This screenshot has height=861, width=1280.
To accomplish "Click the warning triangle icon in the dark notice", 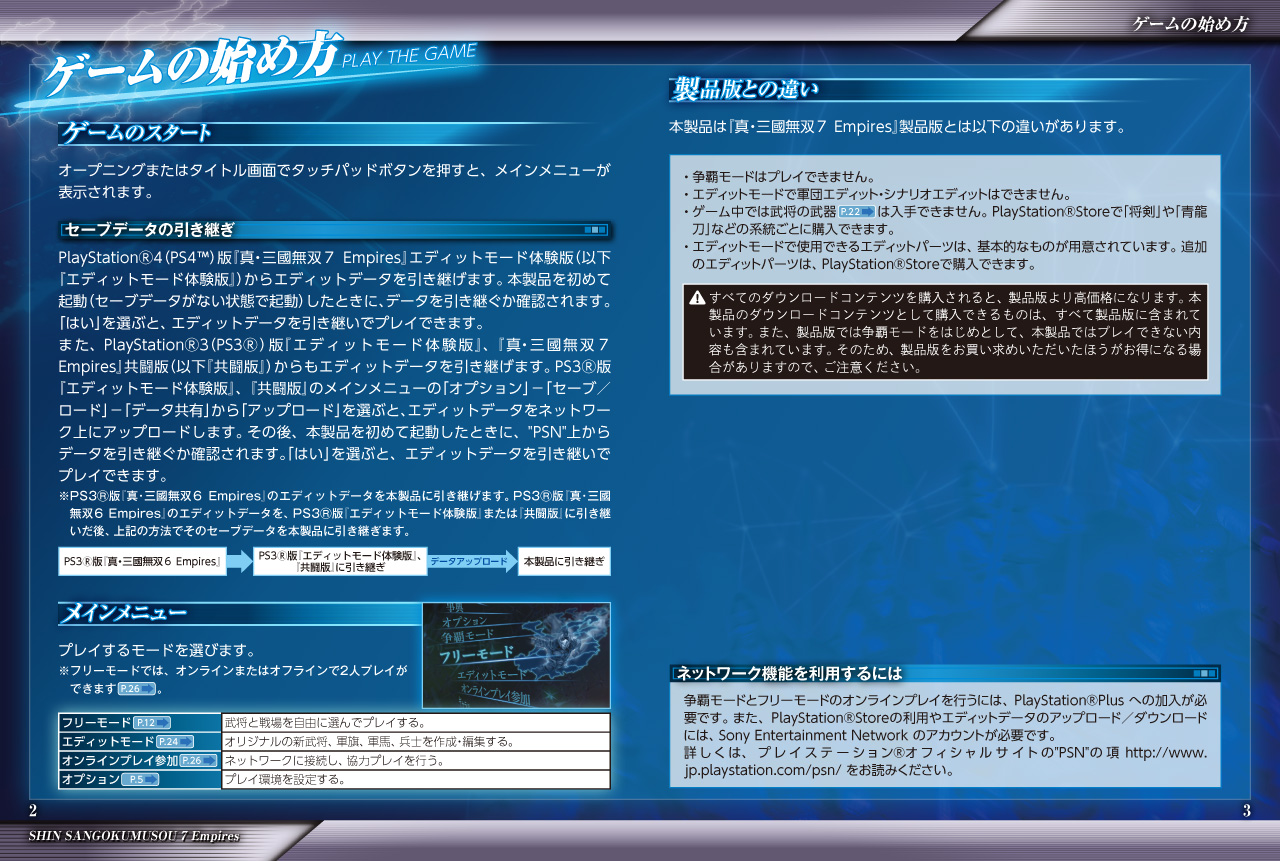I will (697, 297).
